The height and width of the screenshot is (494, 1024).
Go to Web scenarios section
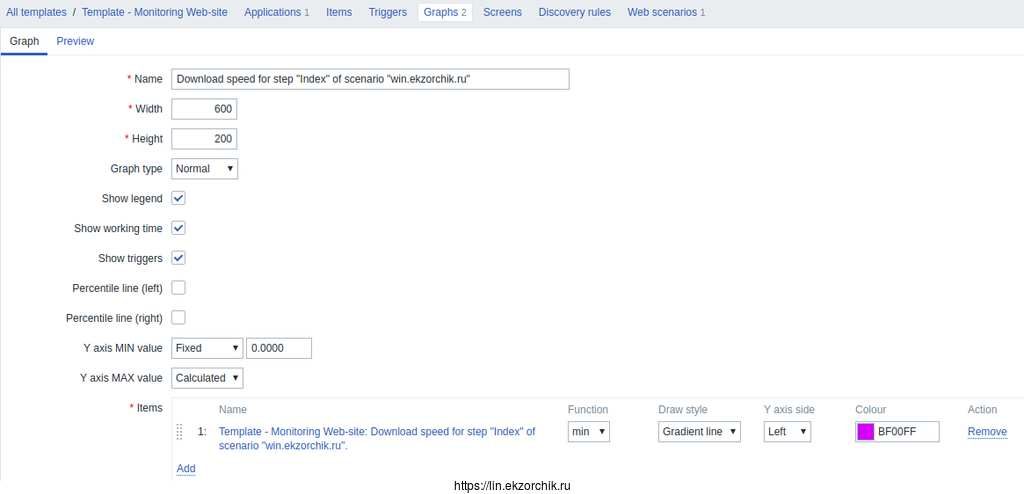click(666, 12)
